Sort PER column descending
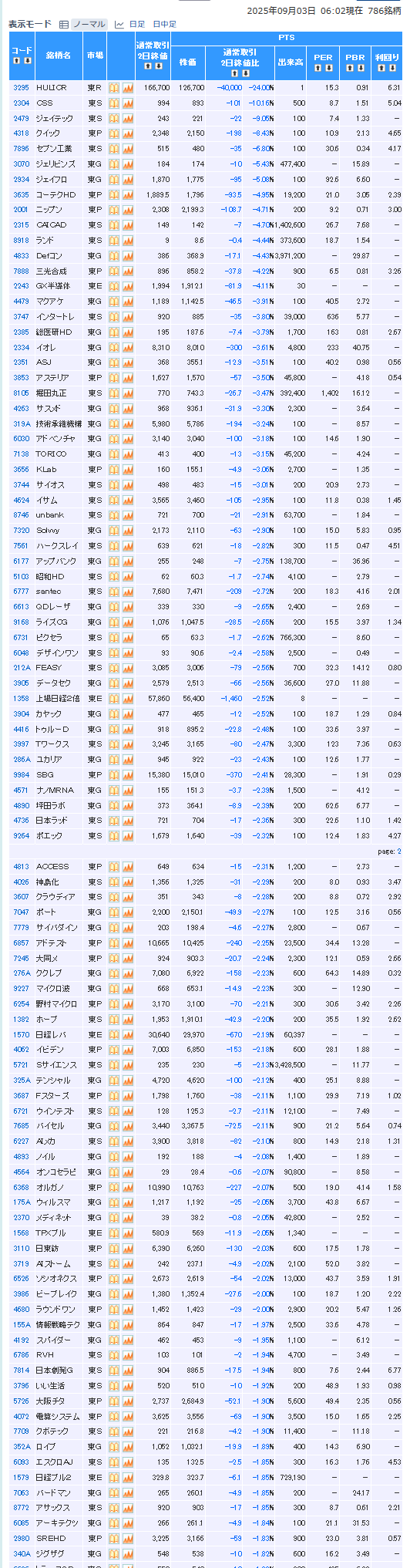The image size is (410, 1568). pos(328,68)
